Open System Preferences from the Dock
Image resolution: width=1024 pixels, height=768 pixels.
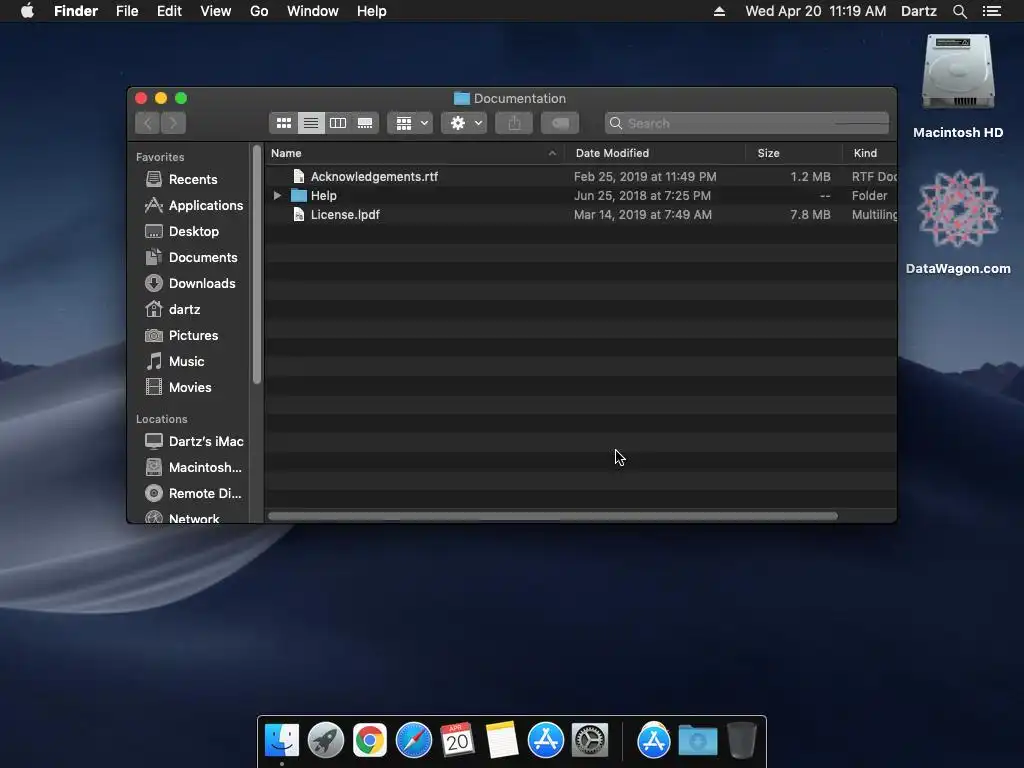[x=590, y=740]
